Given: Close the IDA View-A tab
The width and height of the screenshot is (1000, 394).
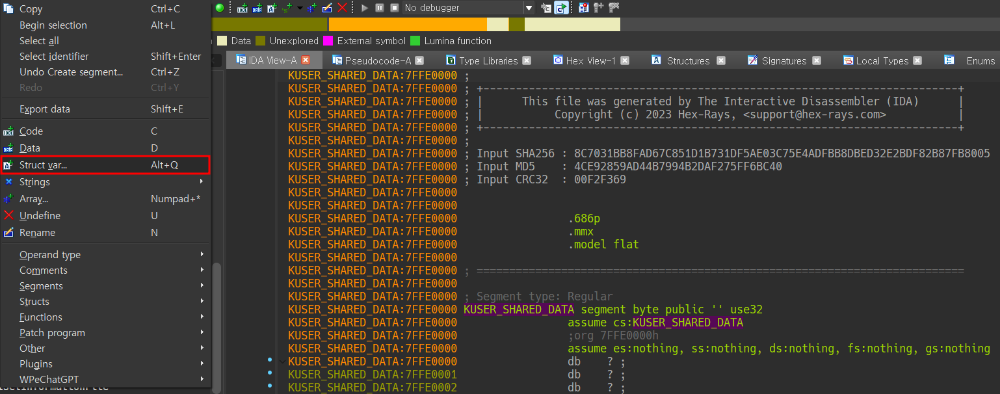Looking at the screenshot, I should pos(305,61).
